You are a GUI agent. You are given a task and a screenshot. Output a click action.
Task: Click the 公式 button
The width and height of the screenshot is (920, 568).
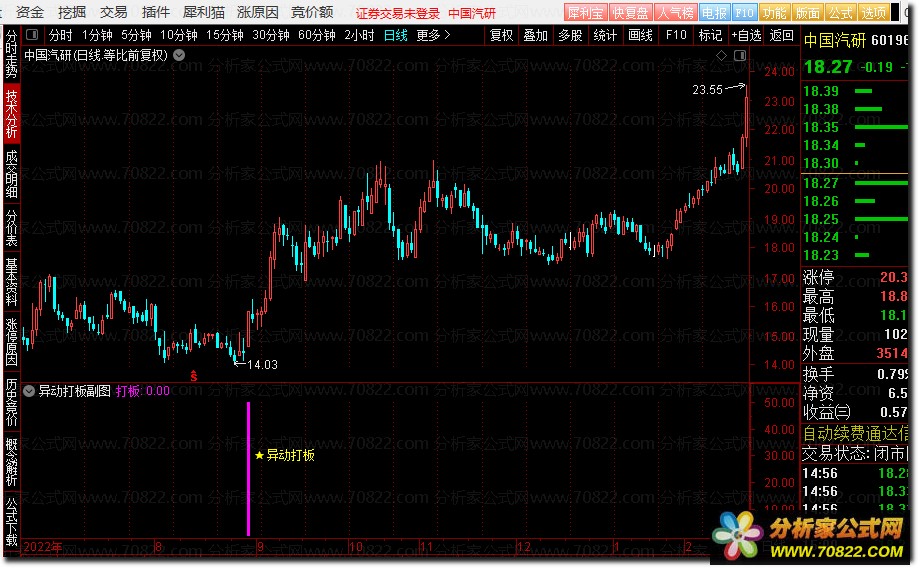click(840, 12)
